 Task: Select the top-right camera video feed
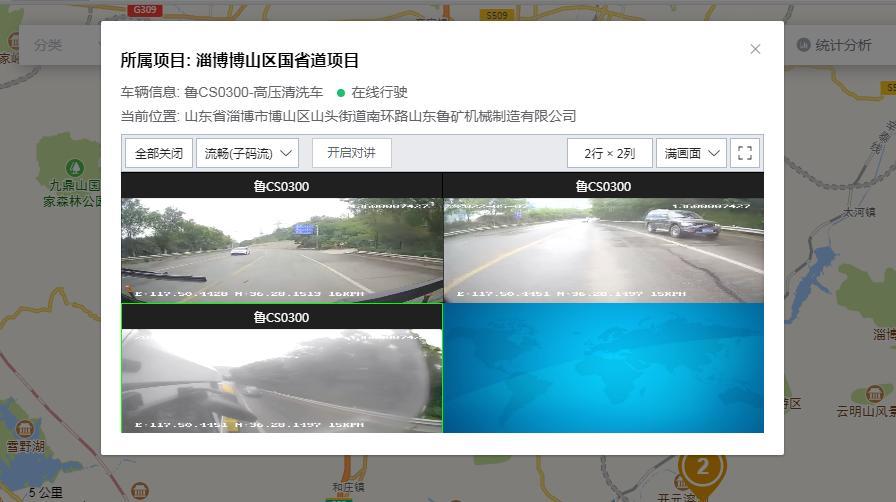(603, 250)
